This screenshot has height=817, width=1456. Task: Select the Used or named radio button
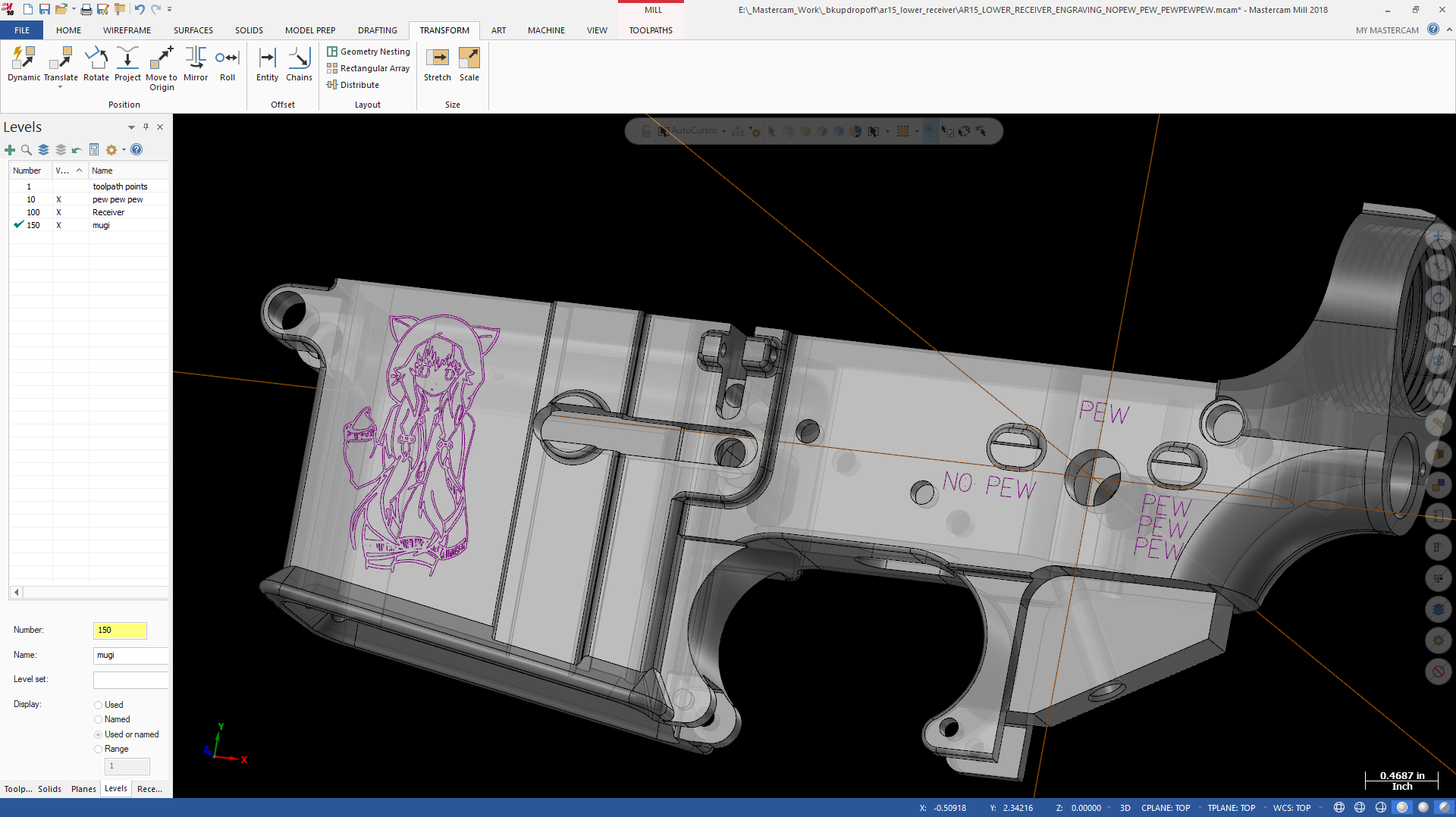pos(99,735)
